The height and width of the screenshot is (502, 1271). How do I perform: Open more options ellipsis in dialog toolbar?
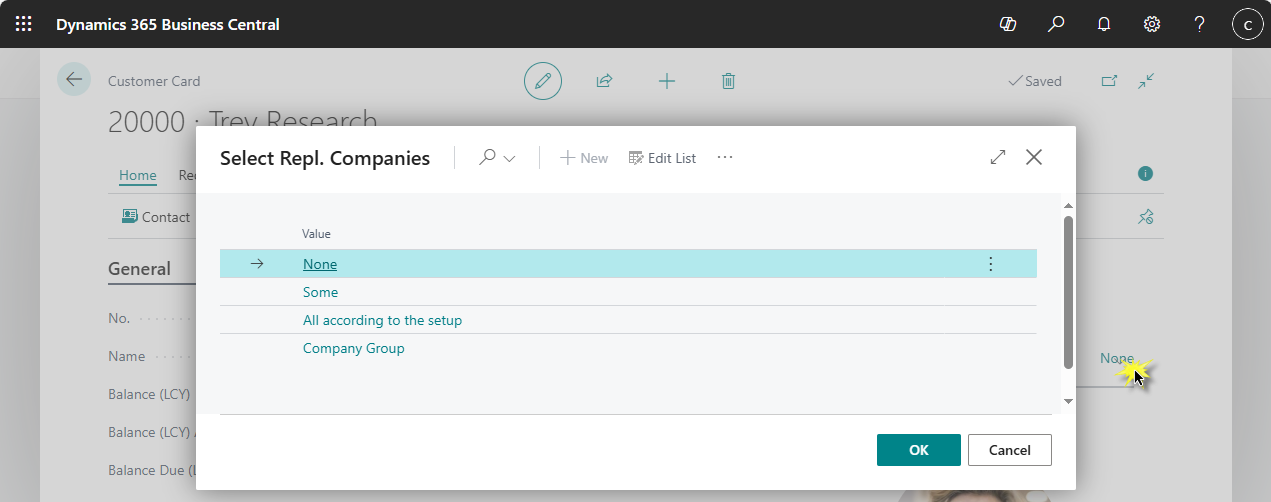(x=725, y=158)
